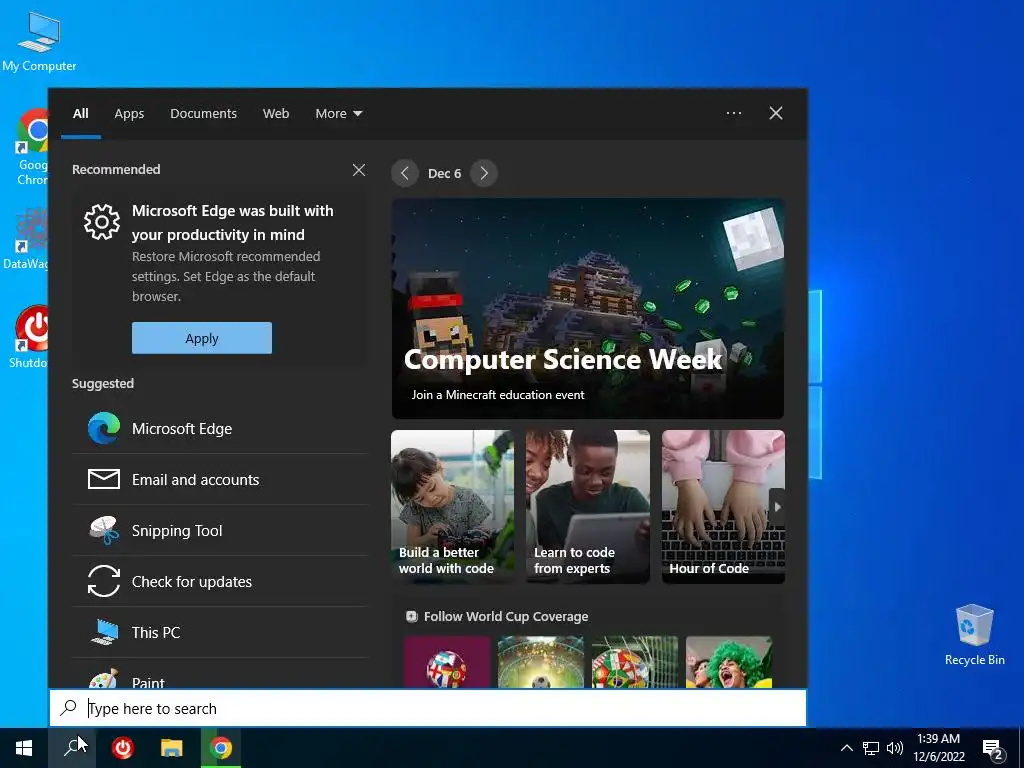Open the Email and accounts envelope icon
The height and width of the screenshot is (768, 1024).
pos(104,479)
